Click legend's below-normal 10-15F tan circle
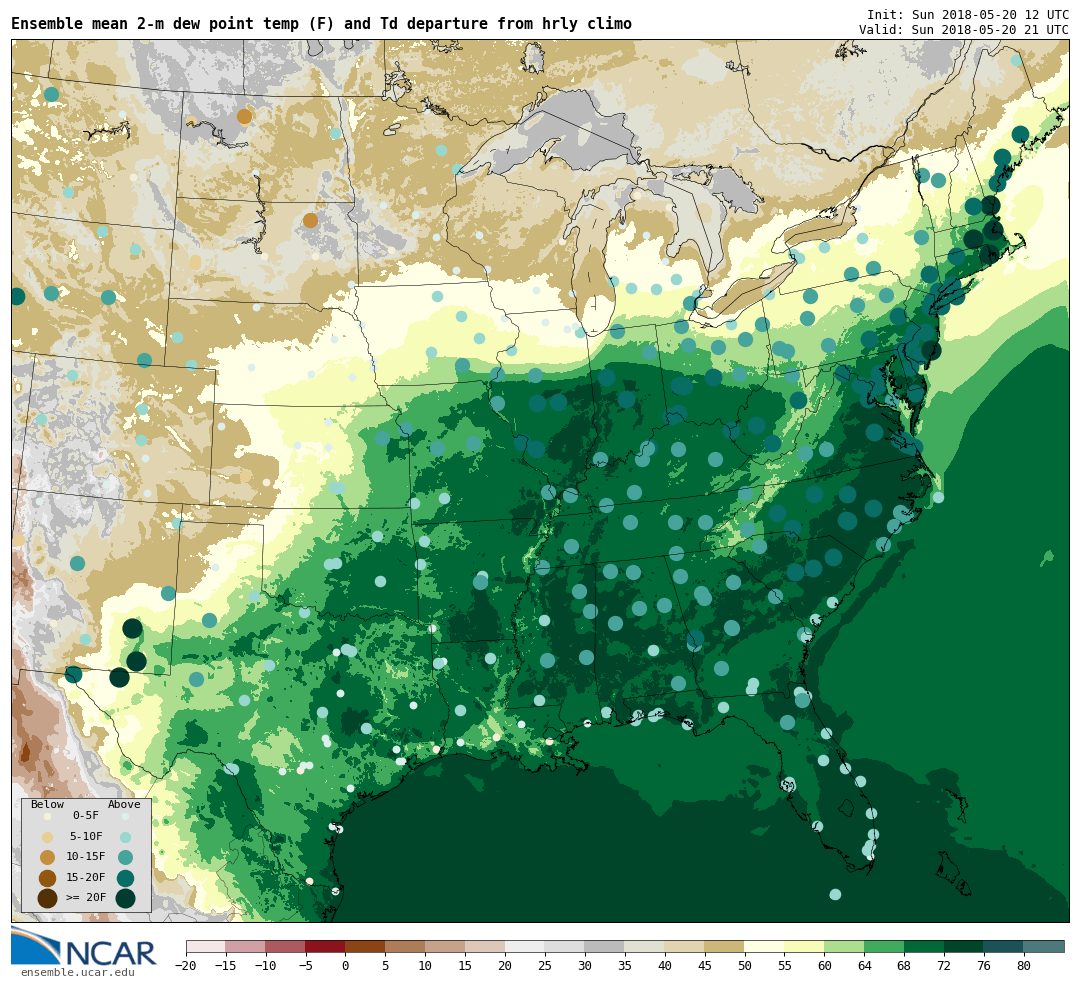 click(48, 858)
